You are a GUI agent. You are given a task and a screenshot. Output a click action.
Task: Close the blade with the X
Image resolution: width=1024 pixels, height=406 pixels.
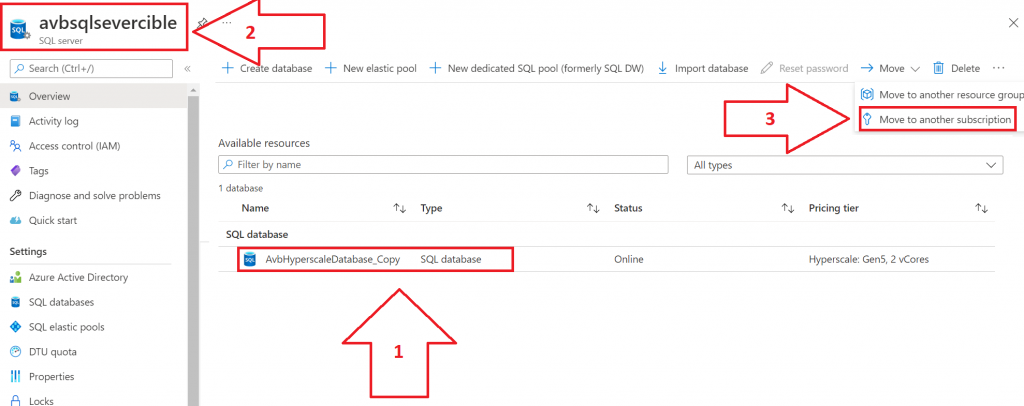1013,23
